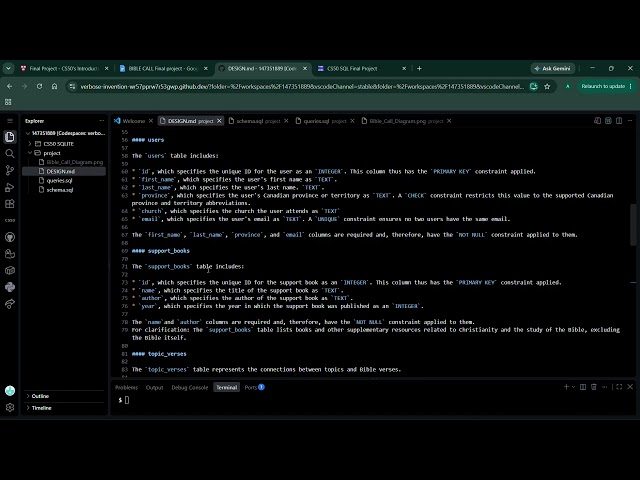Reload the page in Chrome
Screen dimensions: 640x480
point(39,87)
